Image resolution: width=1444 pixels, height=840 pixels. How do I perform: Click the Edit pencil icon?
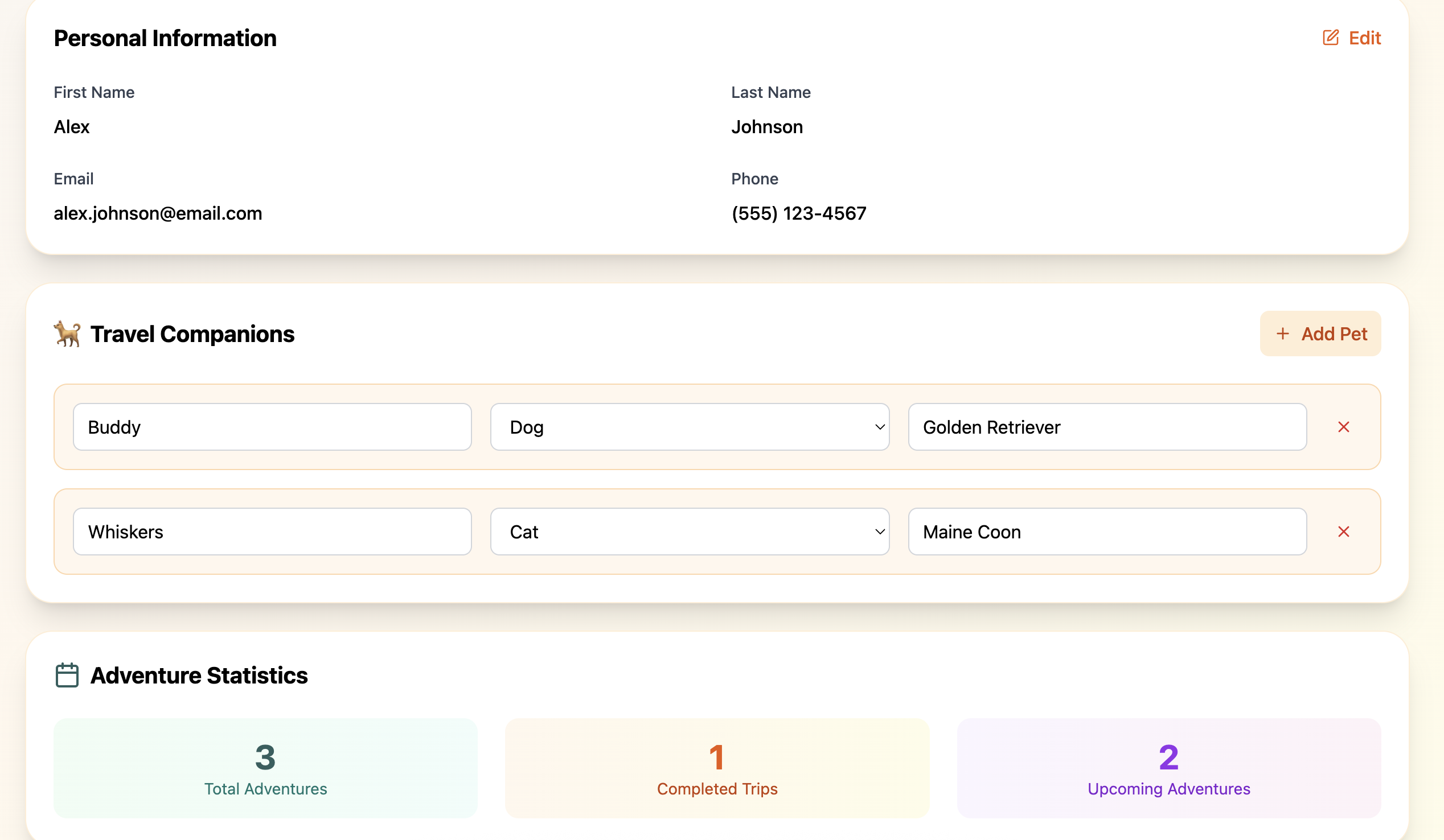click(1330, 38)
